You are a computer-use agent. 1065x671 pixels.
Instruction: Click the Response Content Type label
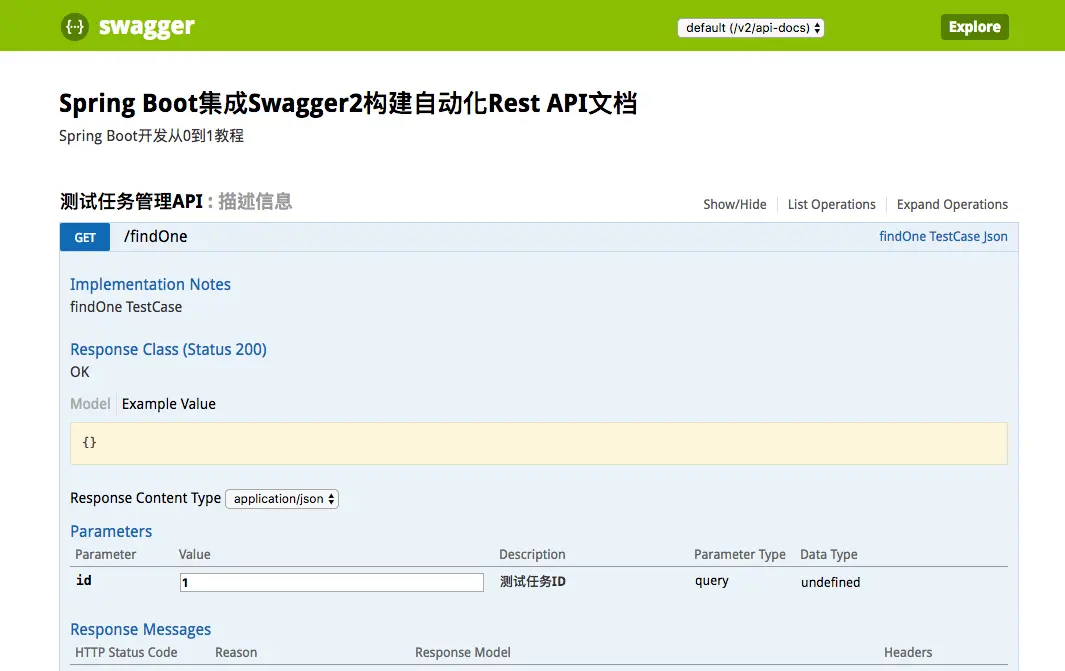click(145, 498)
